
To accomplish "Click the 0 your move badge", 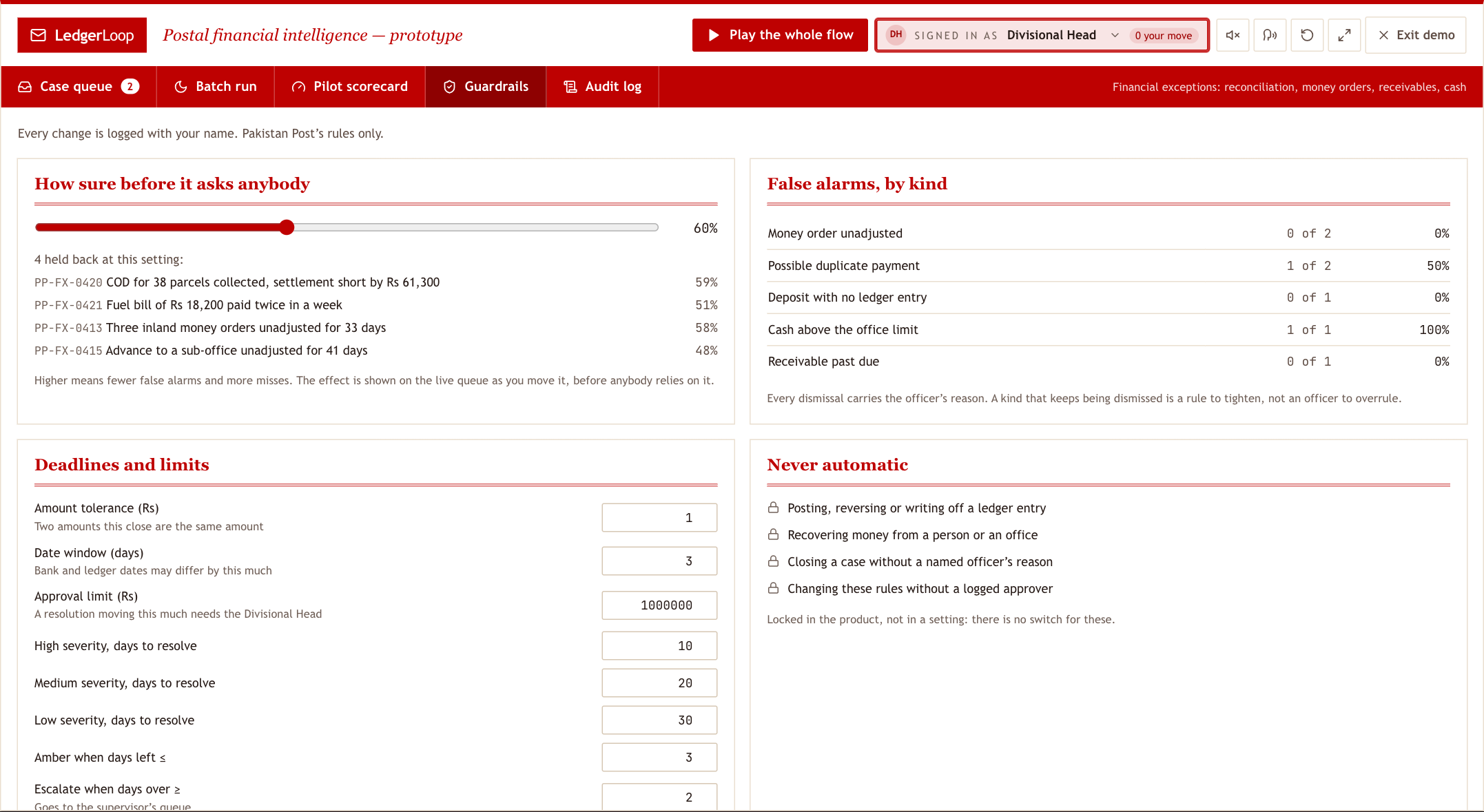I will [x=1164, y=36].
